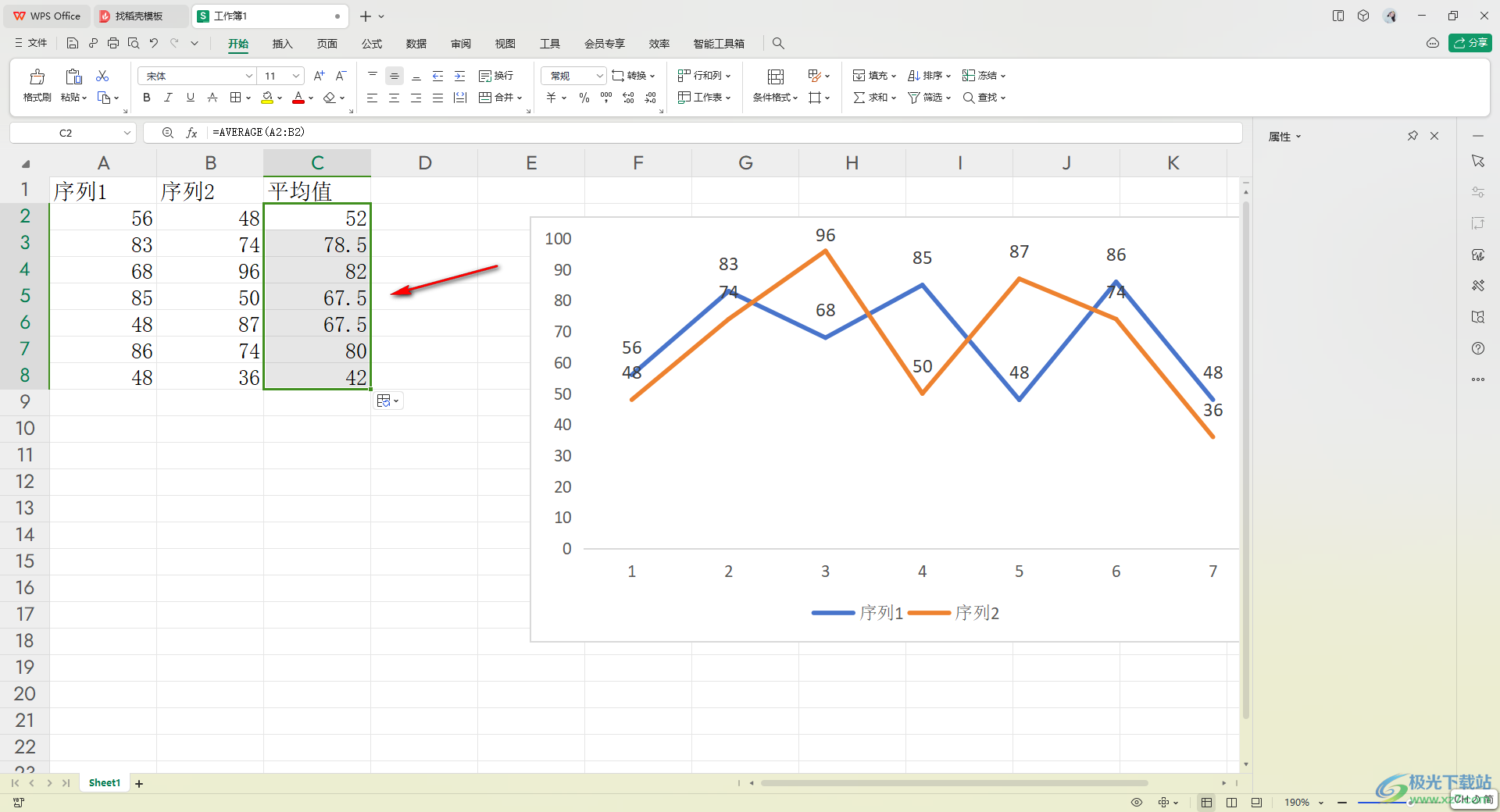Apply thousands separator format
The height and width of the screenshot is (812, 1500).
(x=606, y=98)
